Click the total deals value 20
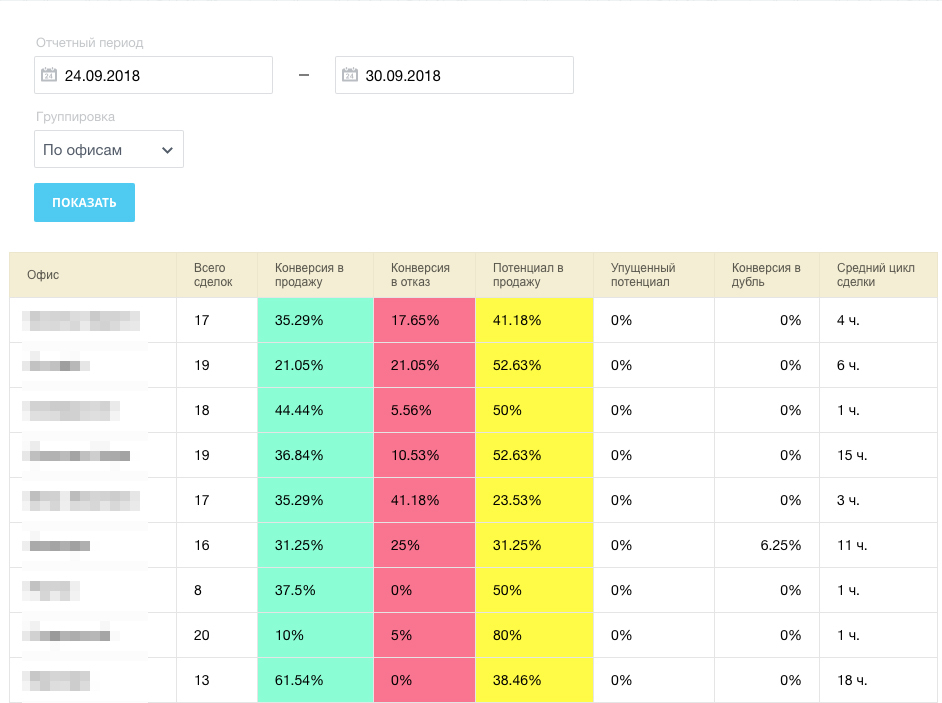 click(x=201, y=636)
